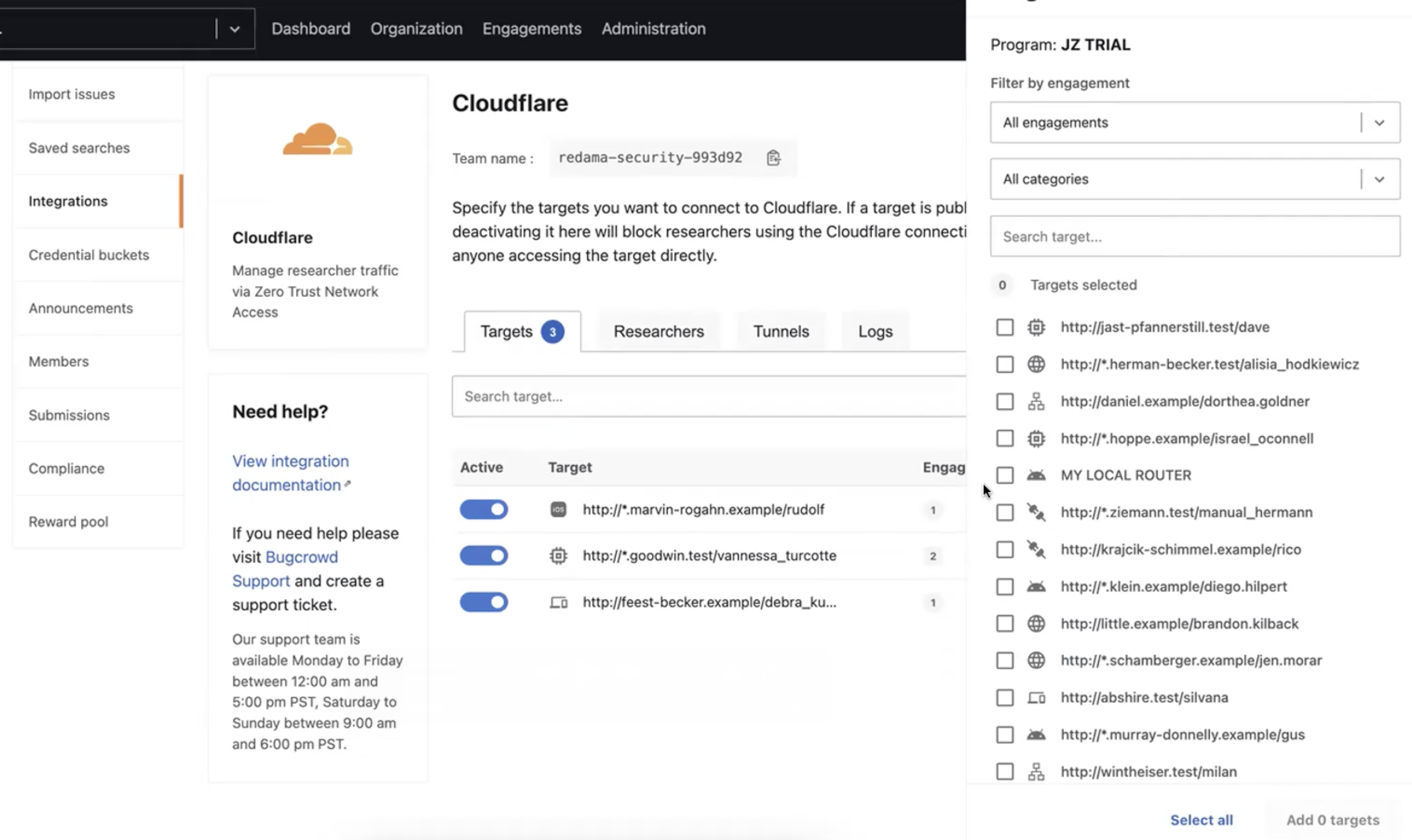Click the plug icon for ziemann.test/manual_hermann

[x=1036, y=512]
